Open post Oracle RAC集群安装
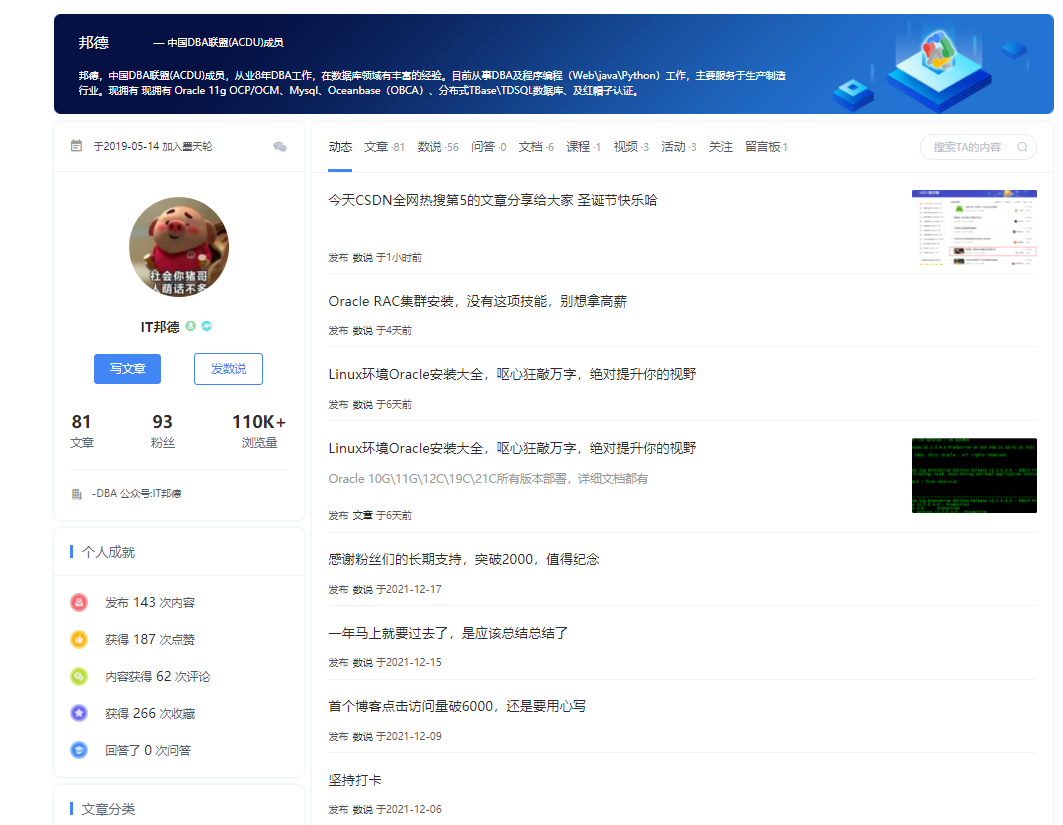1063x825 pixels. point(477,301)
